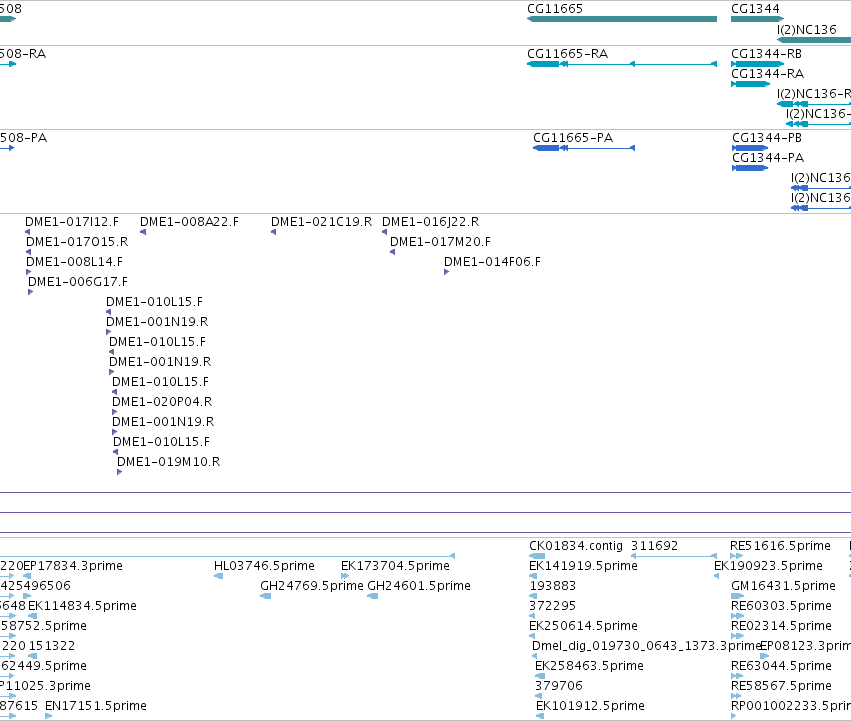Click the RE58567.5prime EST label
The width and height of the screenshot is (851, 721).
click(782, 686)
